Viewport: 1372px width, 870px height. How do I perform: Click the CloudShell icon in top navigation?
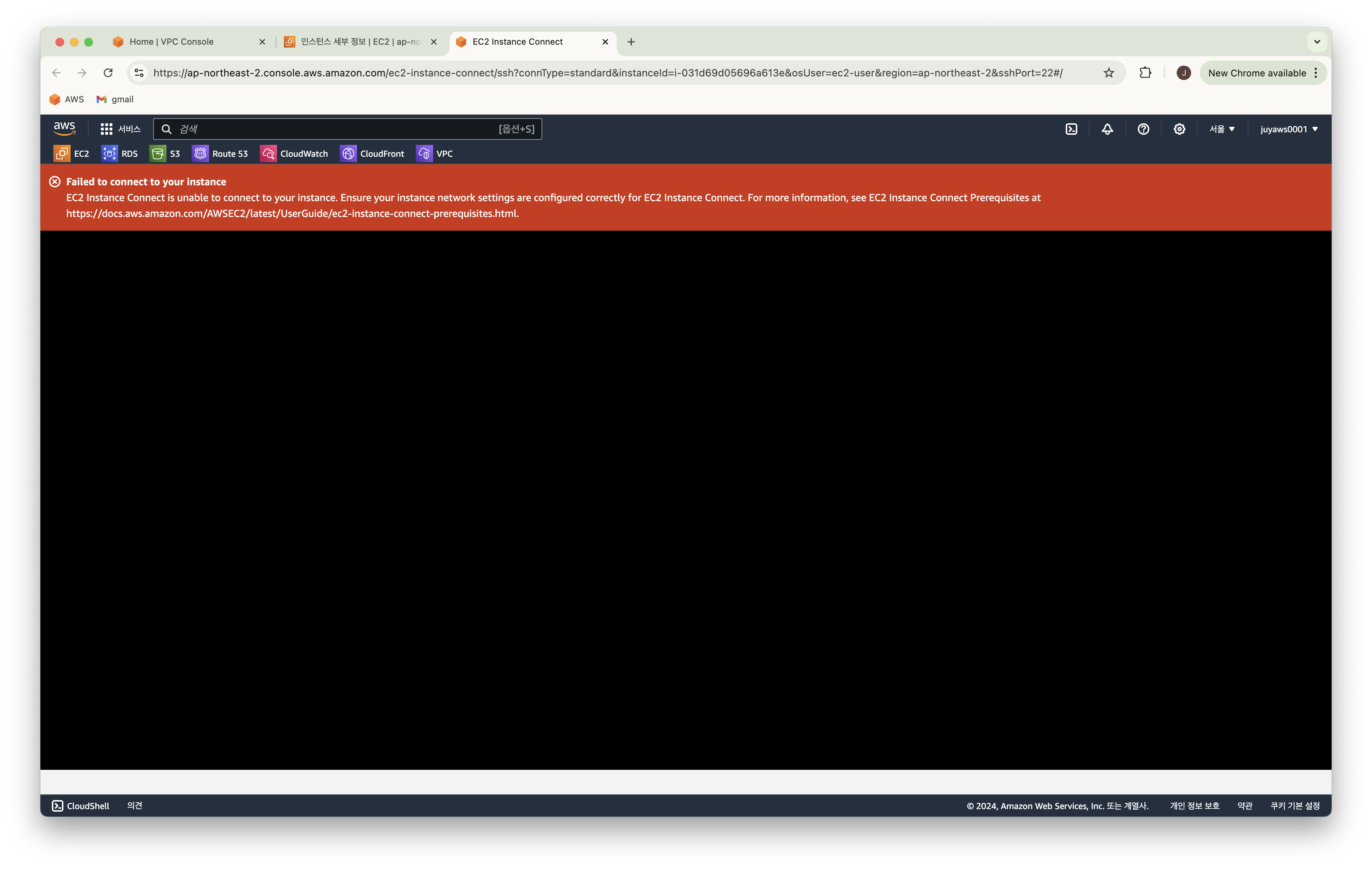click(x=1071, y=129)
